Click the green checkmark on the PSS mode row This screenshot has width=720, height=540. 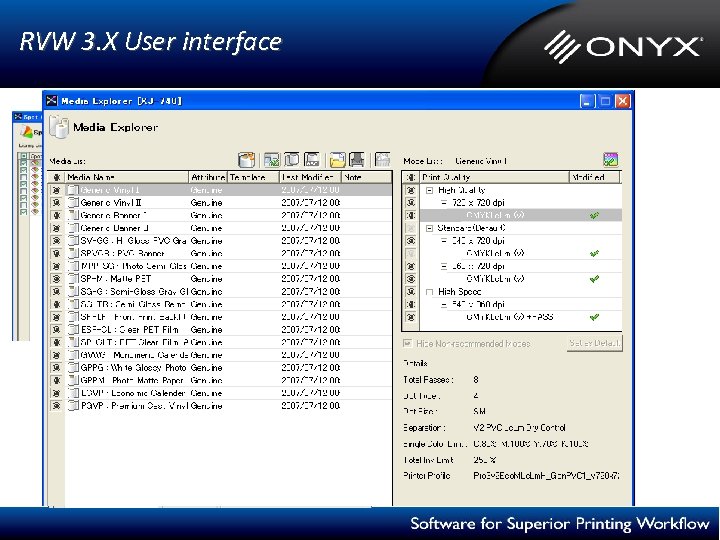click(594, 317)
